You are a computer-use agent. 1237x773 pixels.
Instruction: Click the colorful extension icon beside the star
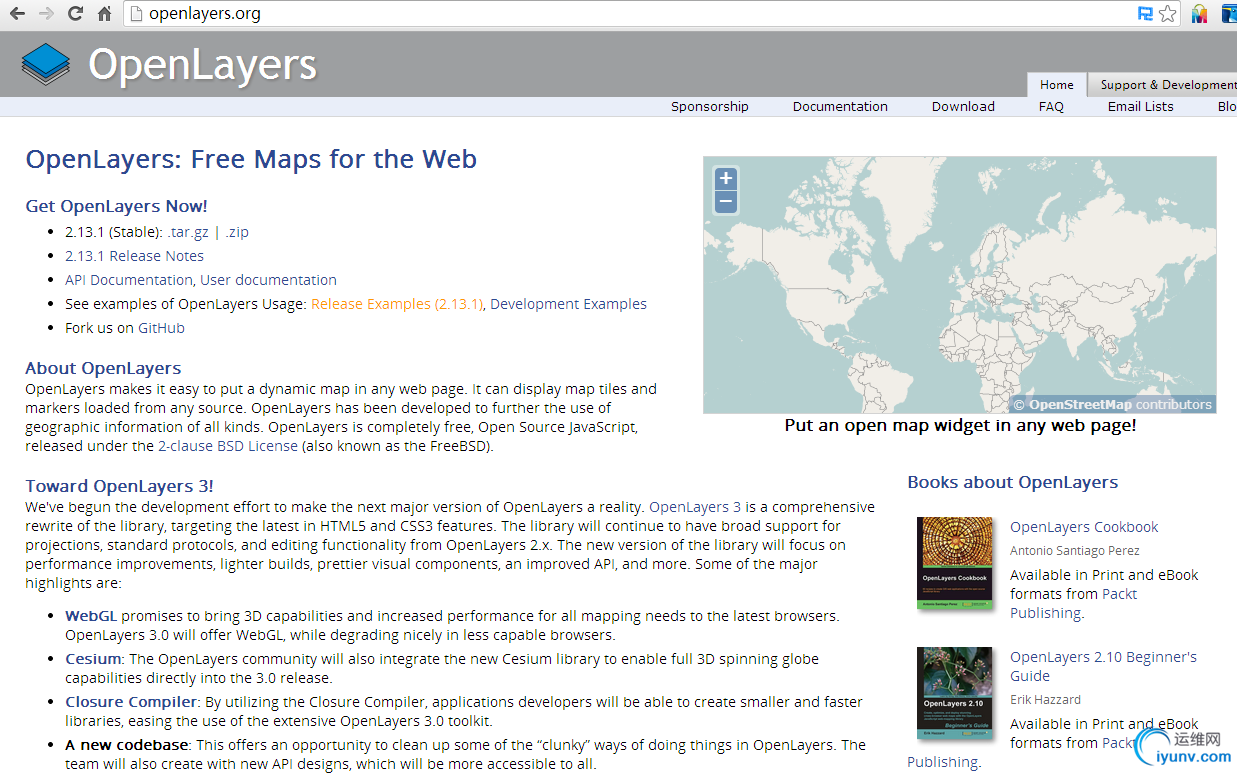point(1199,14)
